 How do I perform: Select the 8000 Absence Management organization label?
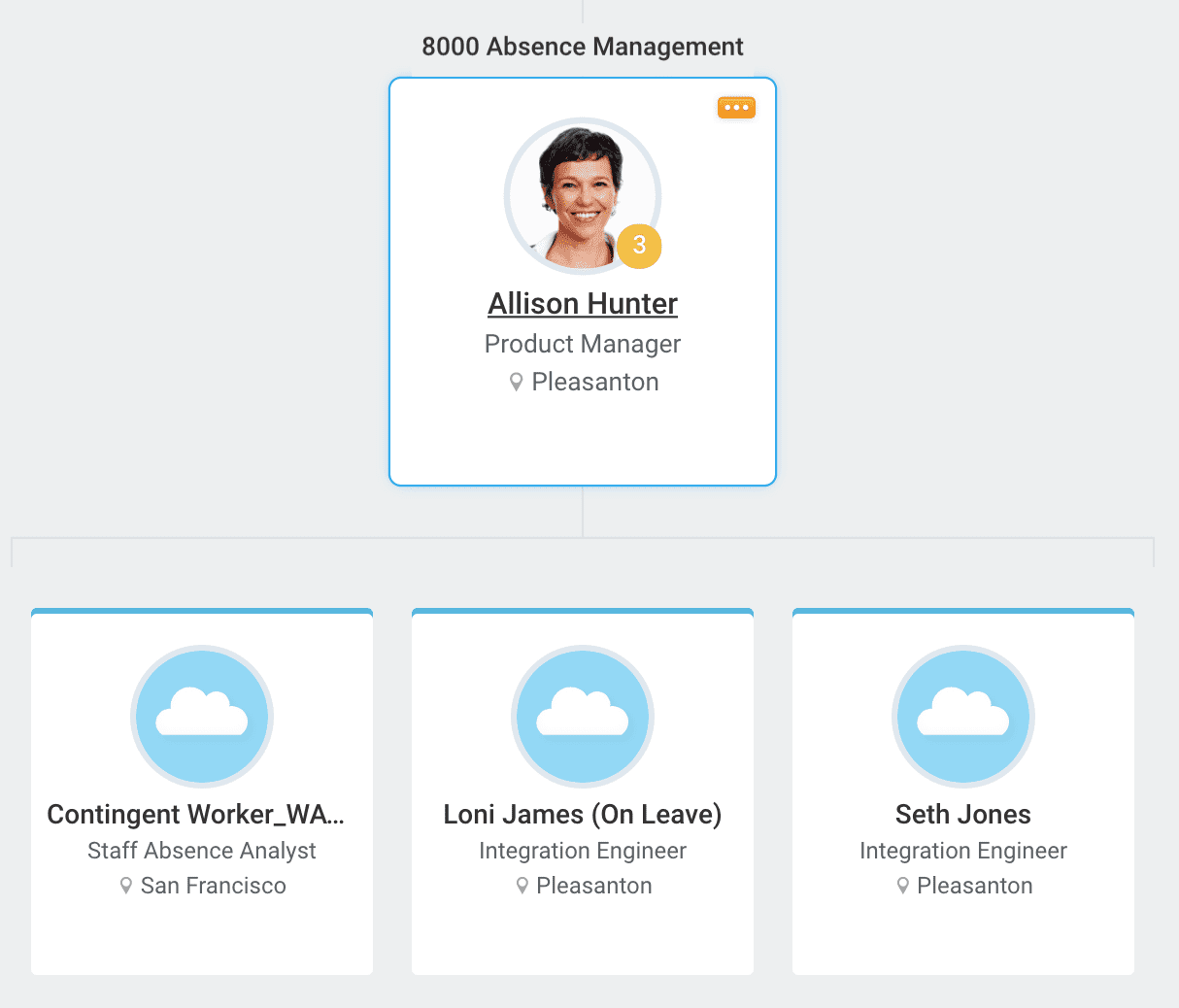click(583, 47)
